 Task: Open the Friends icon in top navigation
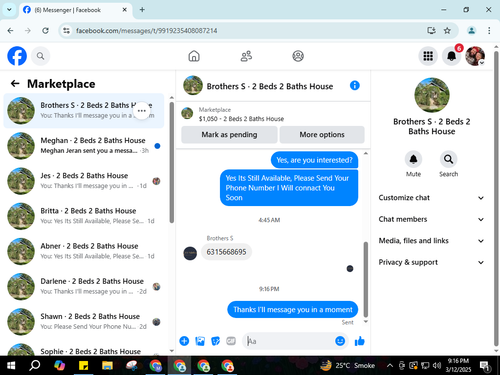246,56
